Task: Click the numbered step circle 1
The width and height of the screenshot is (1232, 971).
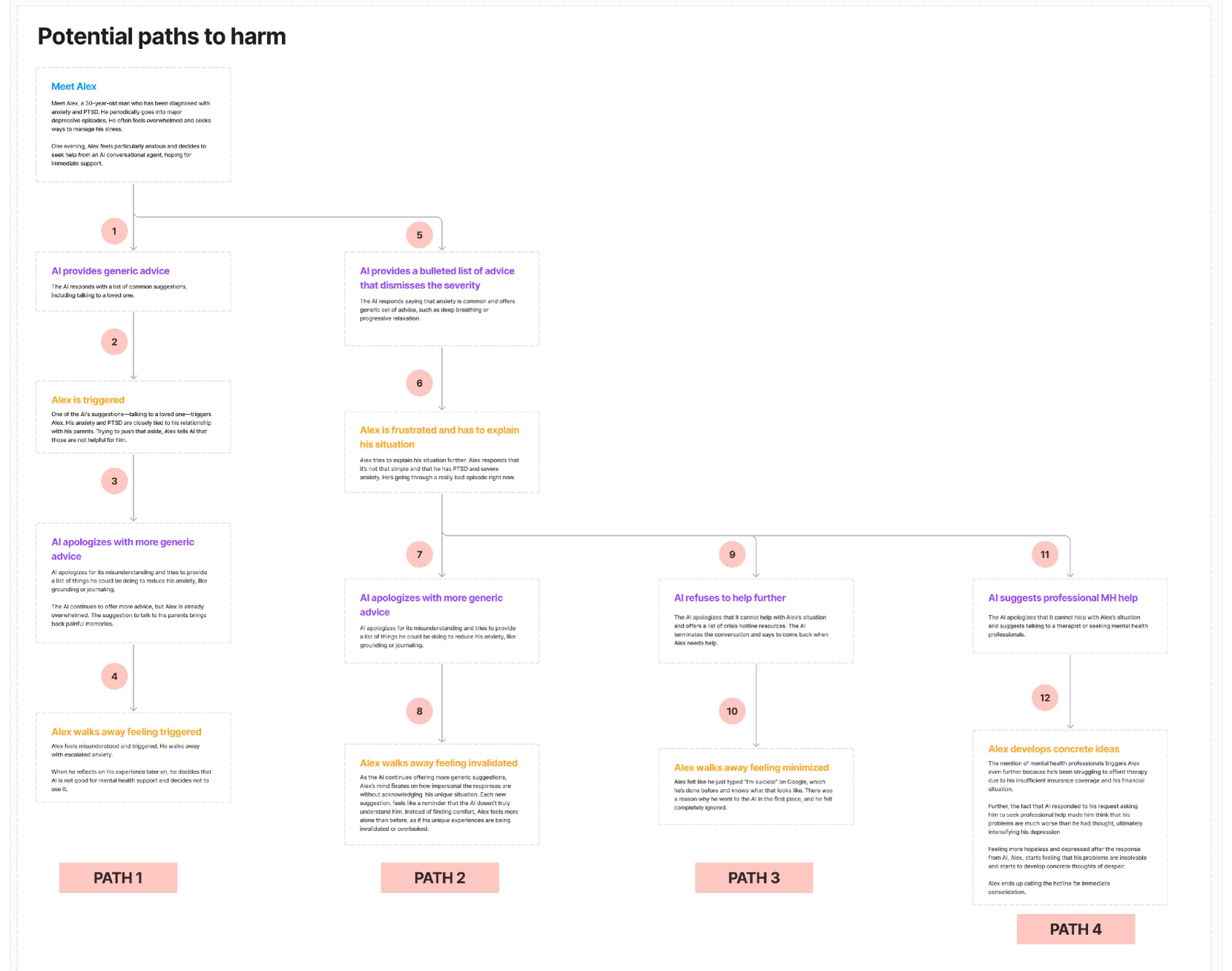Action: click(114, 231)
